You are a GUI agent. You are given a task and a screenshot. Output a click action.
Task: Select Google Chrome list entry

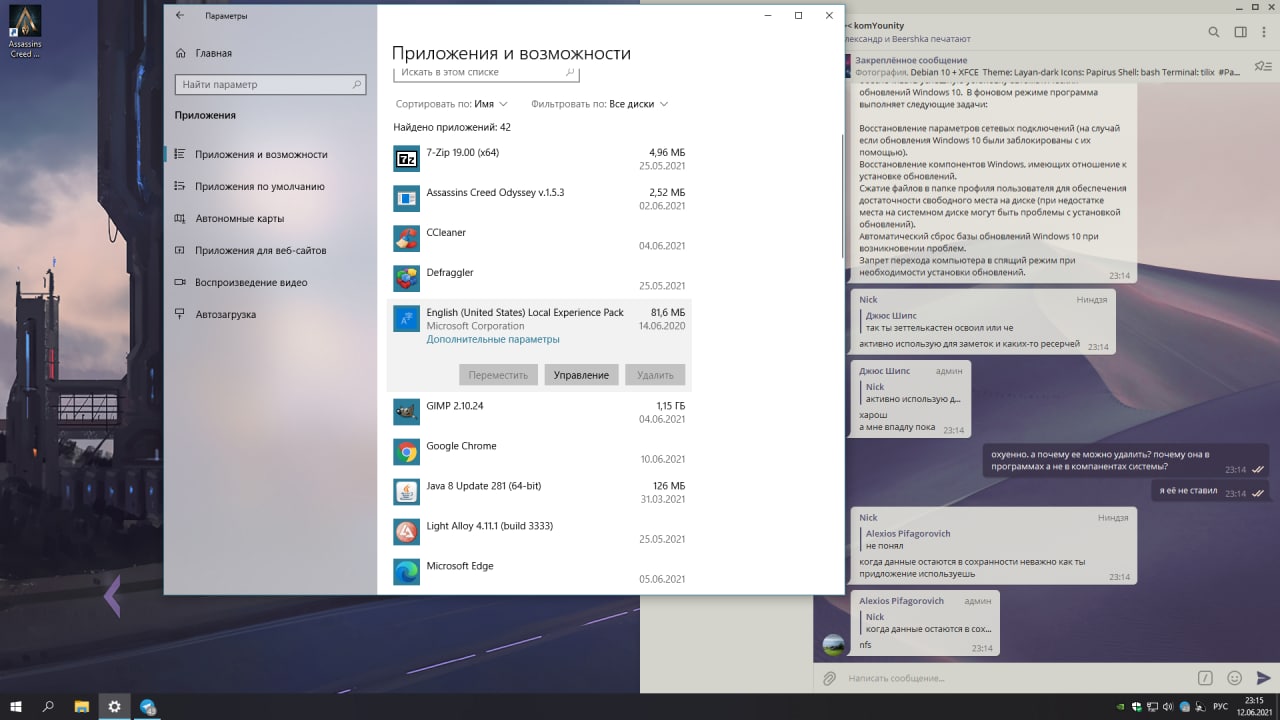539,453
